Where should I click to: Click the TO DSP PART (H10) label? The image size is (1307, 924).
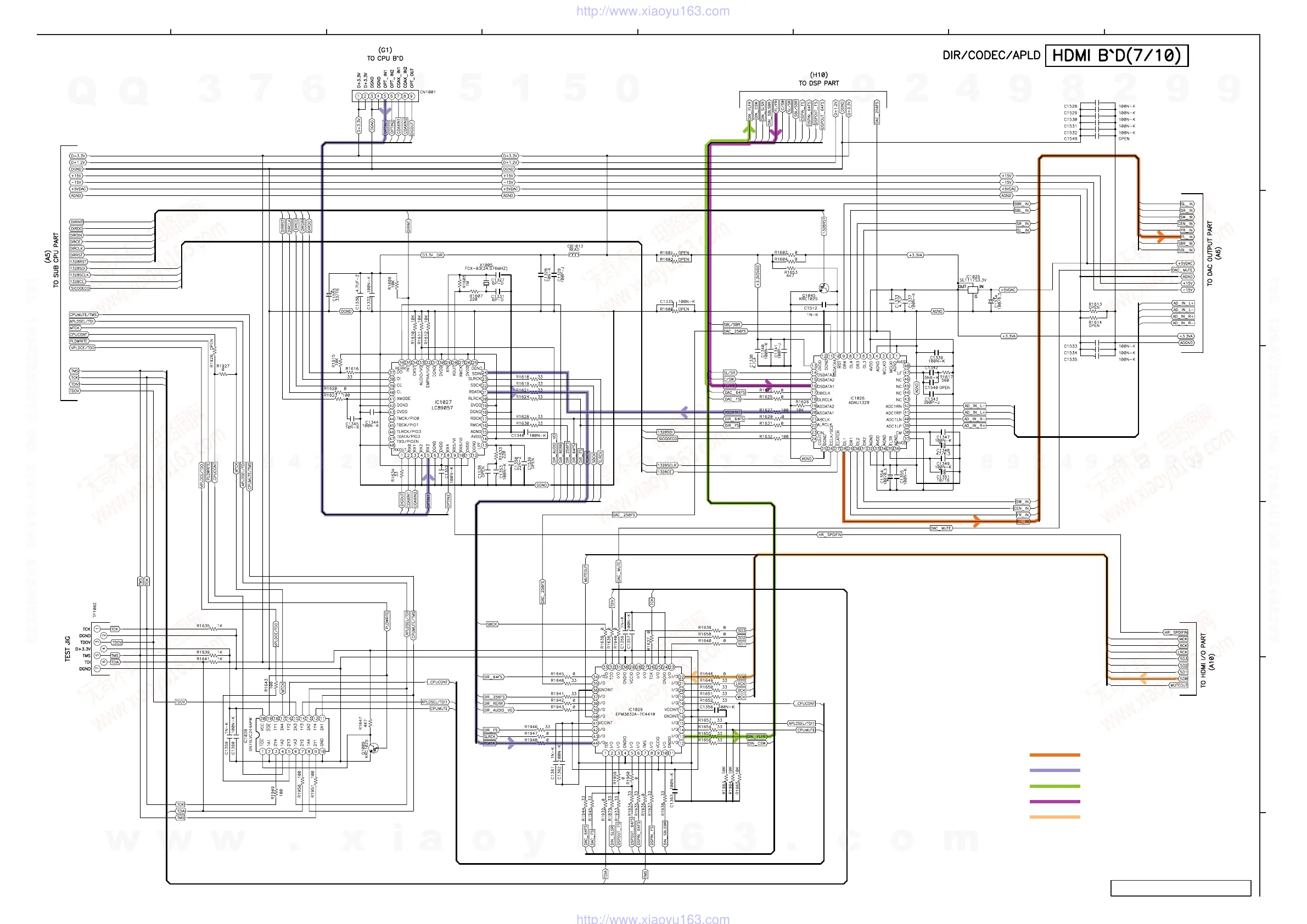point(818,79)
